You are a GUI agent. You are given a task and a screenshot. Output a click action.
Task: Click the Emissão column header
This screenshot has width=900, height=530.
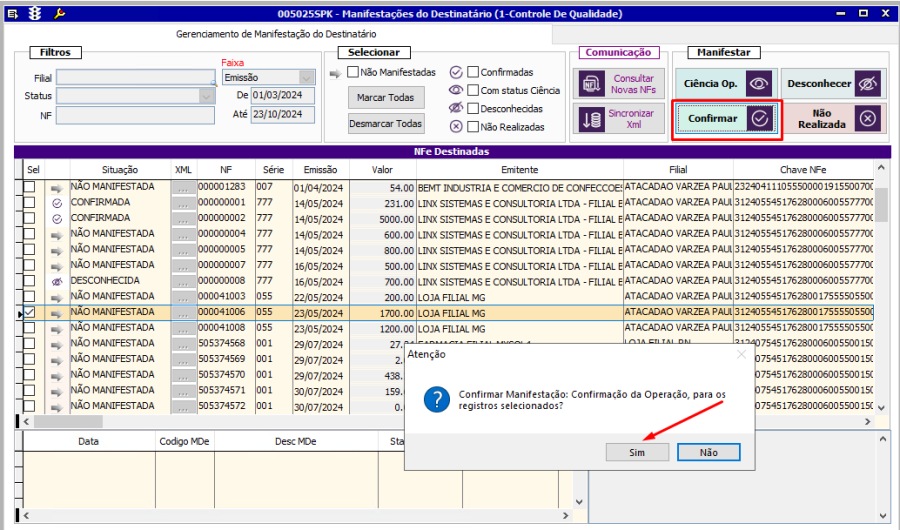(x=320, y=170)
